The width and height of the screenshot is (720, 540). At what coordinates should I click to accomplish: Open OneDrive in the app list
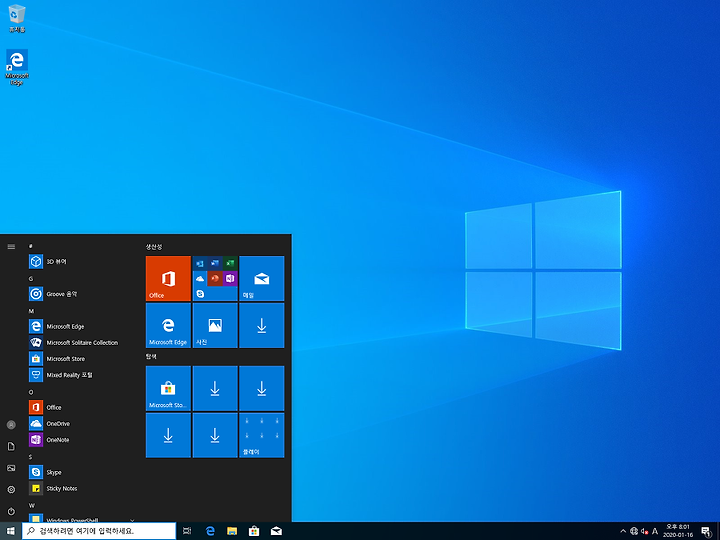80,423
